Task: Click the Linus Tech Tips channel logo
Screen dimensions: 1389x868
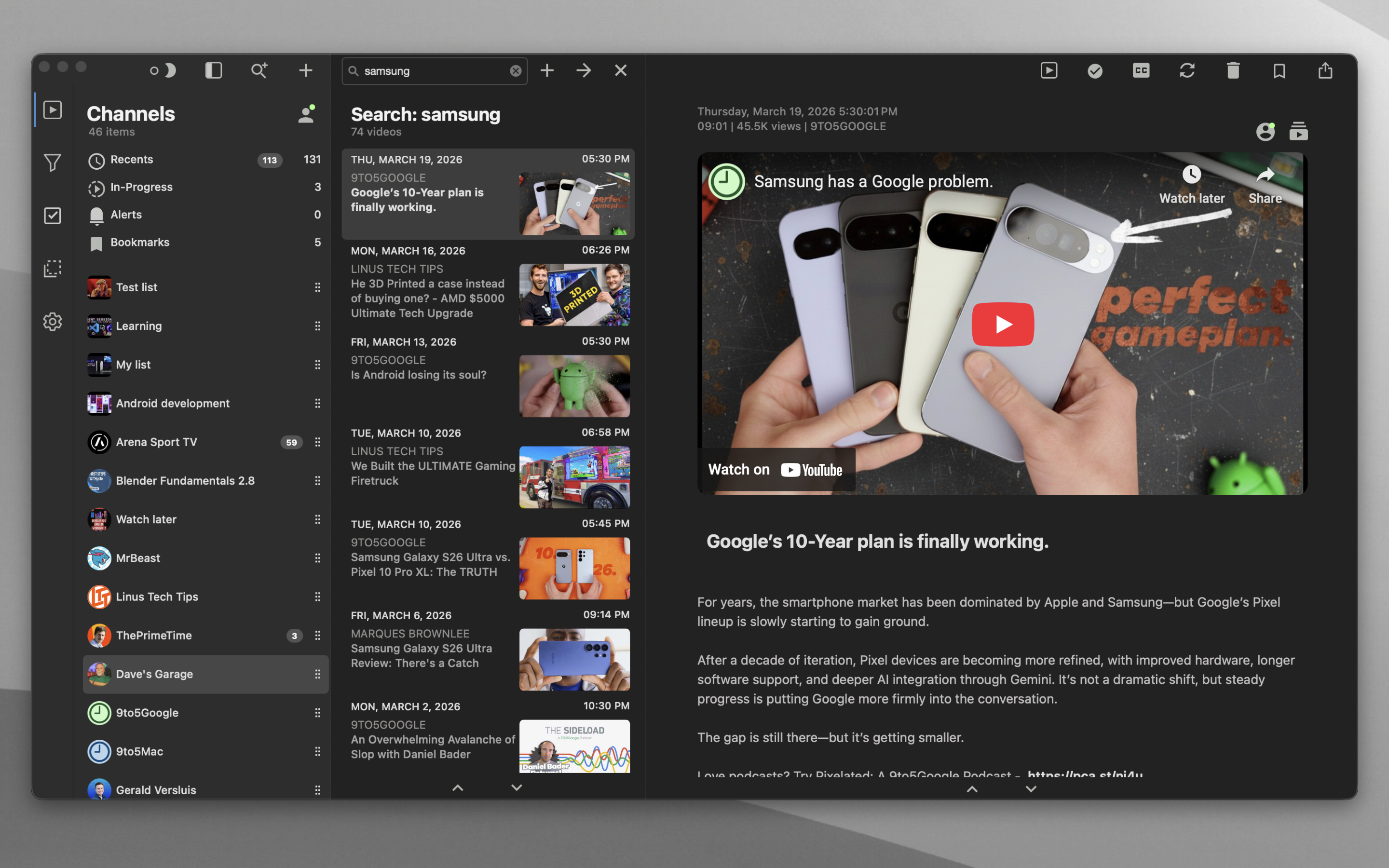Action: (99, 597)
